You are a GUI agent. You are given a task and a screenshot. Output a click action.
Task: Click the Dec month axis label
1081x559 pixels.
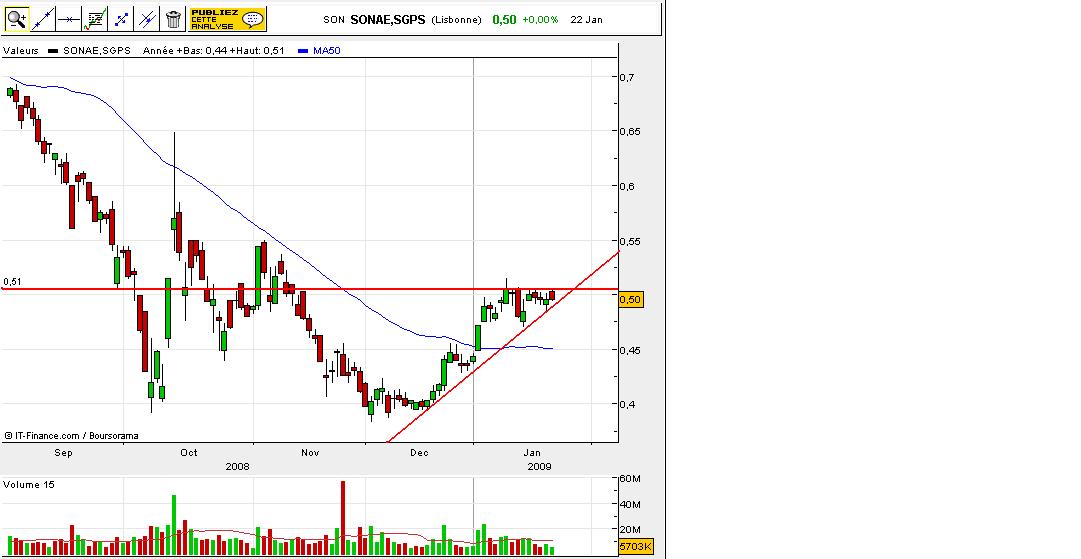pyautogui.click(x=419, y=453)
